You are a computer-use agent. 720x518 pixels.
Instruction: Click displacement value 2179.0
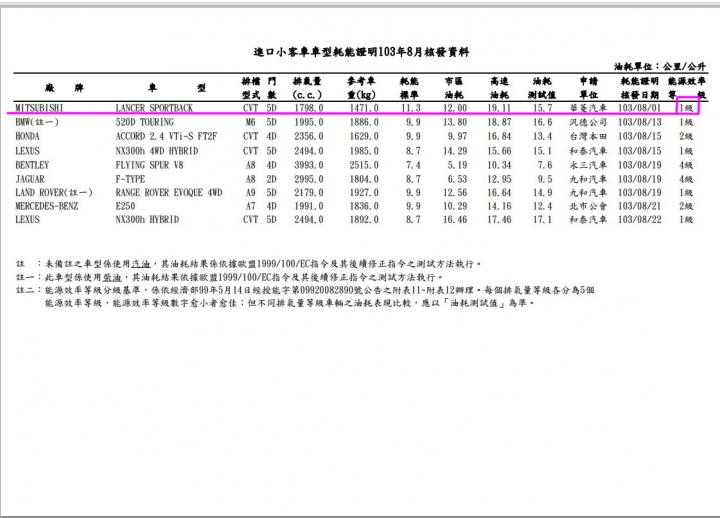pos(309,193)
